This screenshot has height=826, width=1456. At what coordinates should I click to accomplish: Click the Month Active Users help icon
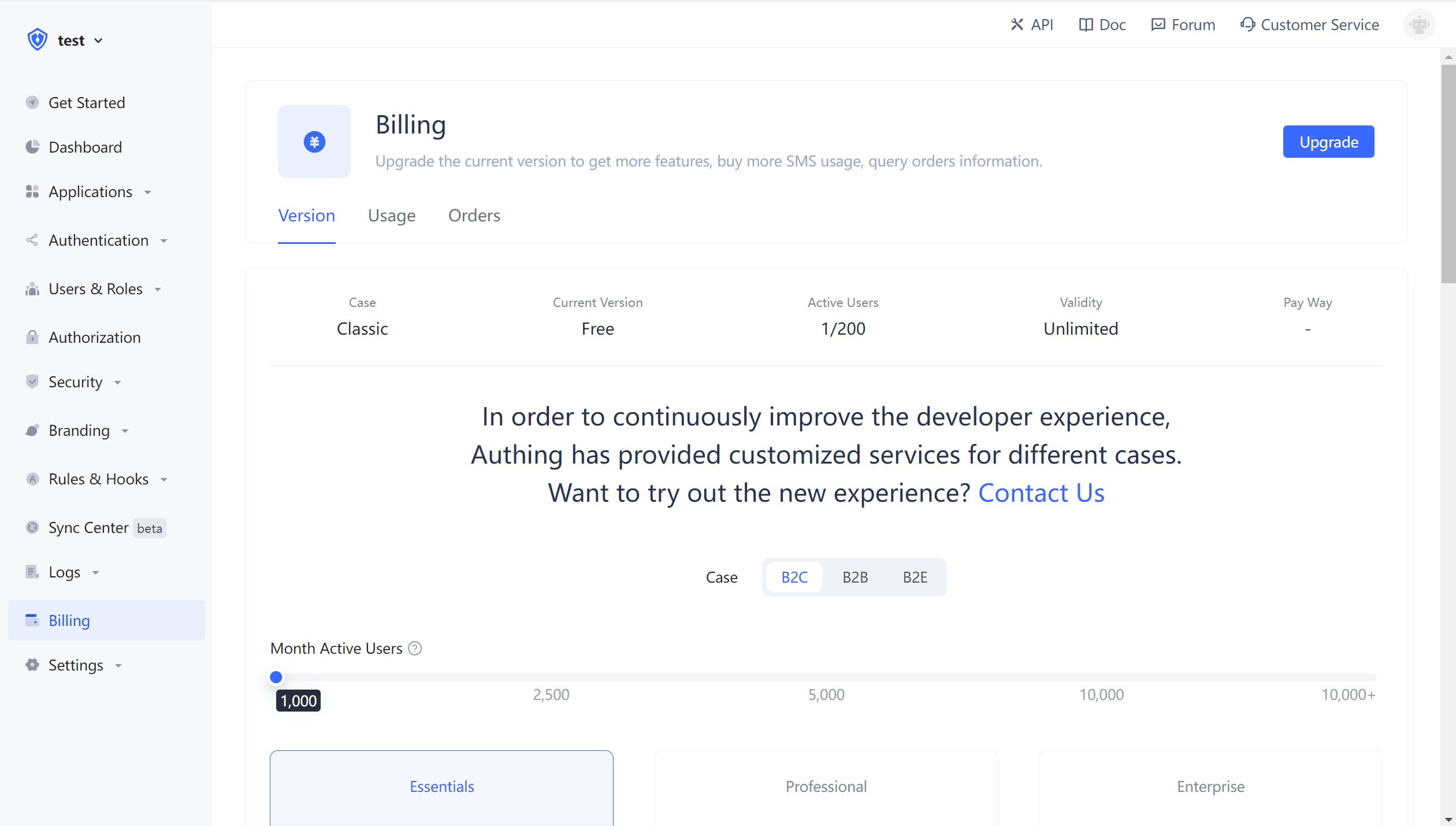point(415,649)
